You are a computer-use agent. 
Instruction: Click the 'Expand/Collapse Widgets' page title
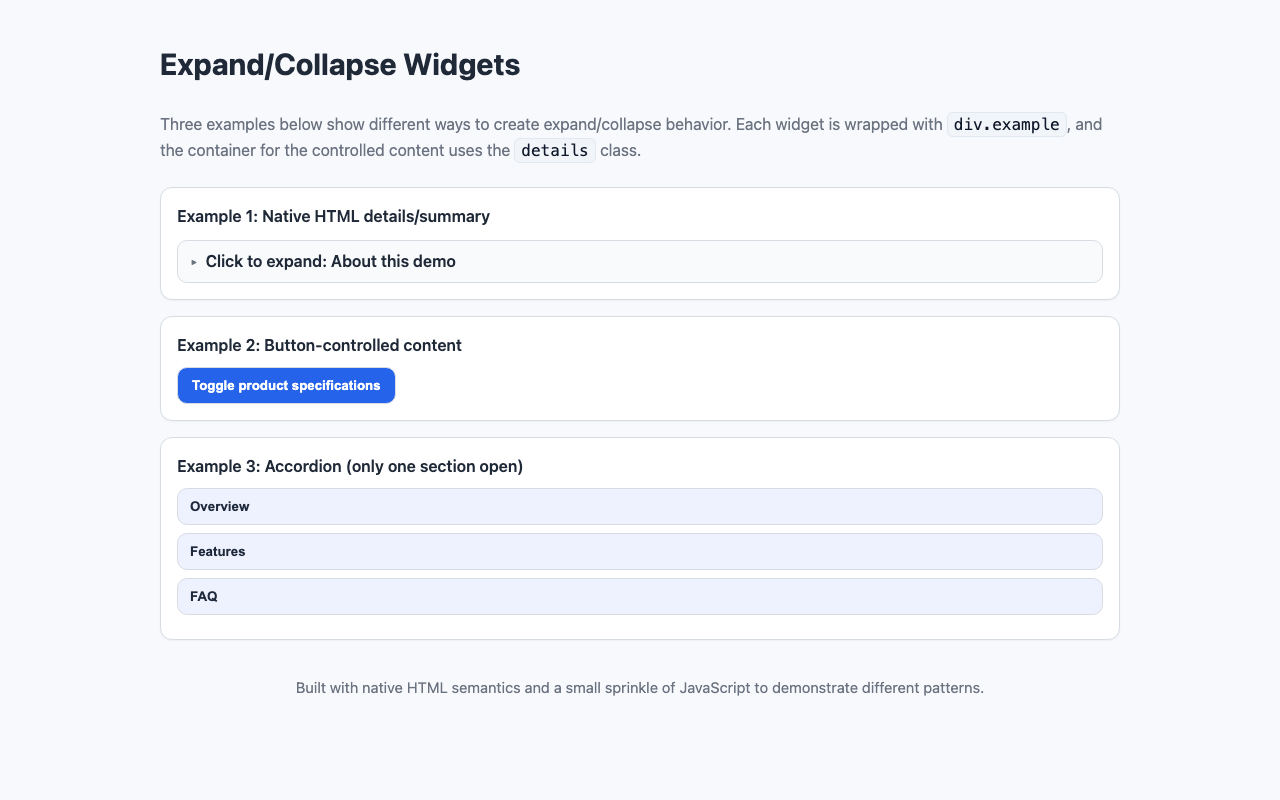(339, 64)
